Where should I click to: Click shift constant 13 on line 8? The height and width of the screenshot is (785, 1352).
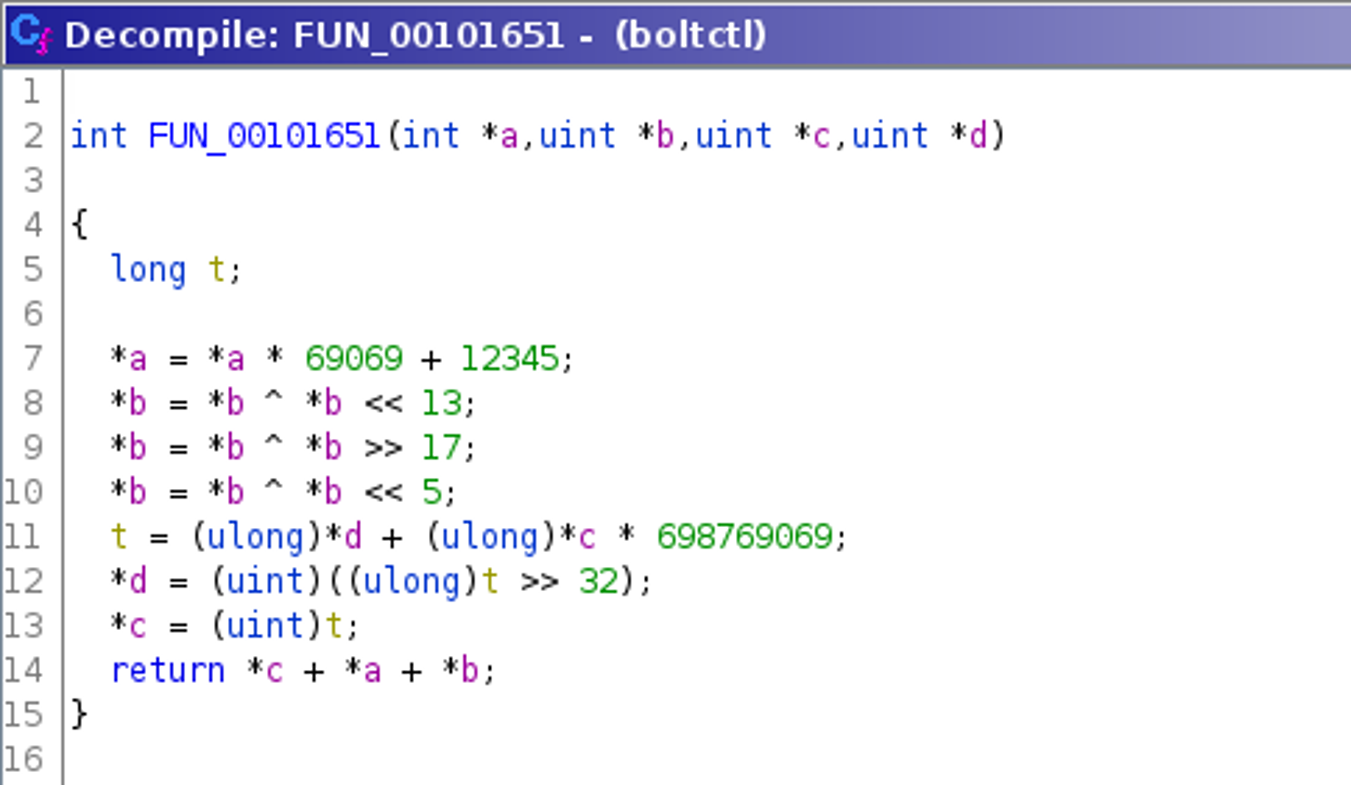tap(440, 403)
